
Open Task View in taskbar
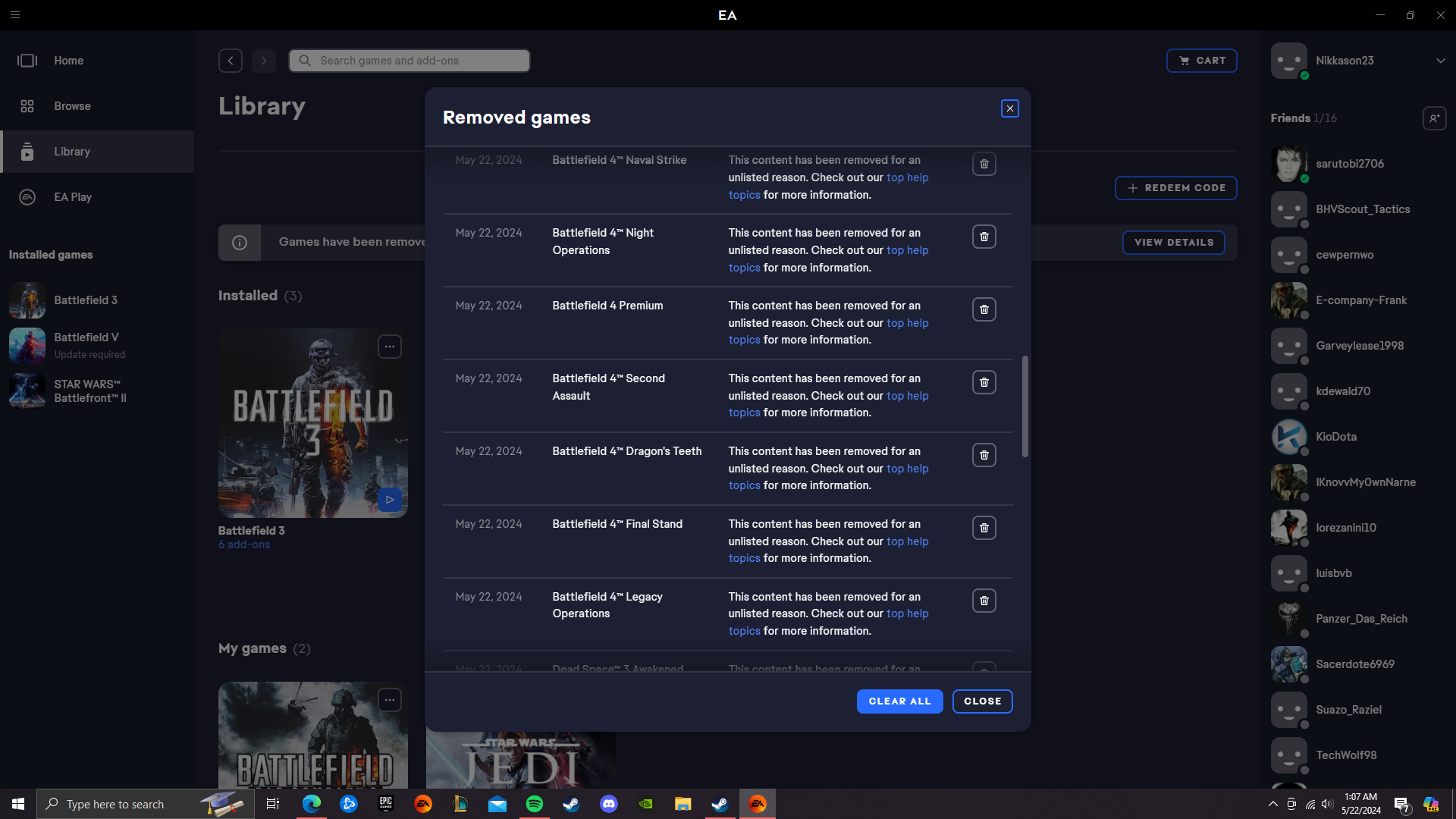tap(273, 804)
